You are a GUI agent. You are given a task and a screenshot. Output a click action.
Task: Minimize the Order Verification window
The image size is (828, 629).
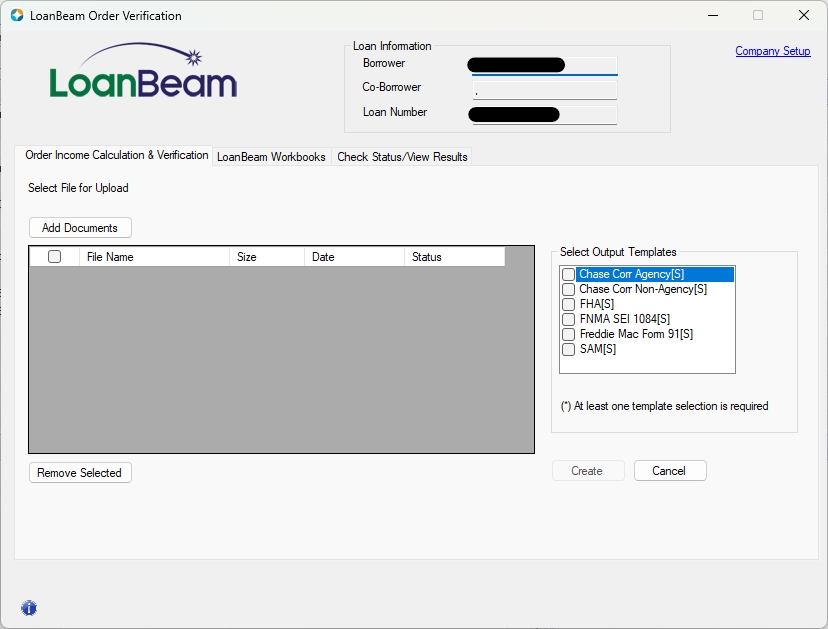coord(713,16)
